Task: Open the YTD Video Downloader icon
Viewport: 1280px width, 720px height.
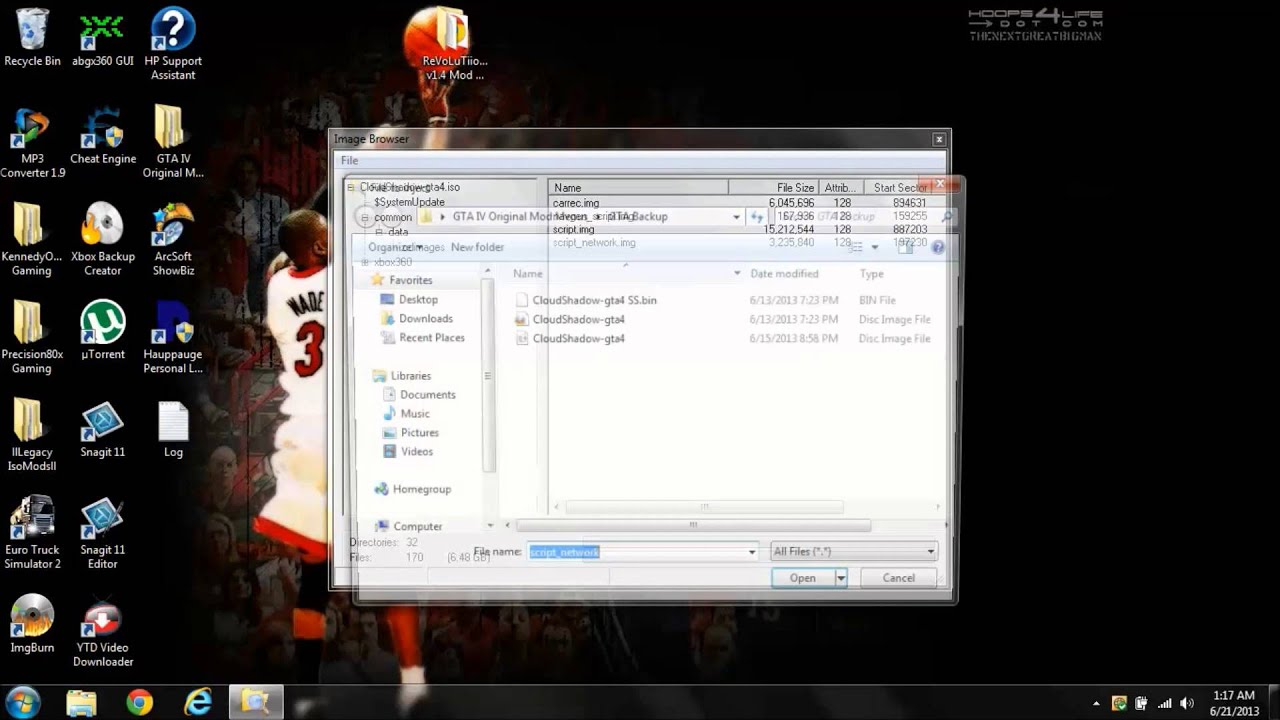Action: [102, 633]
